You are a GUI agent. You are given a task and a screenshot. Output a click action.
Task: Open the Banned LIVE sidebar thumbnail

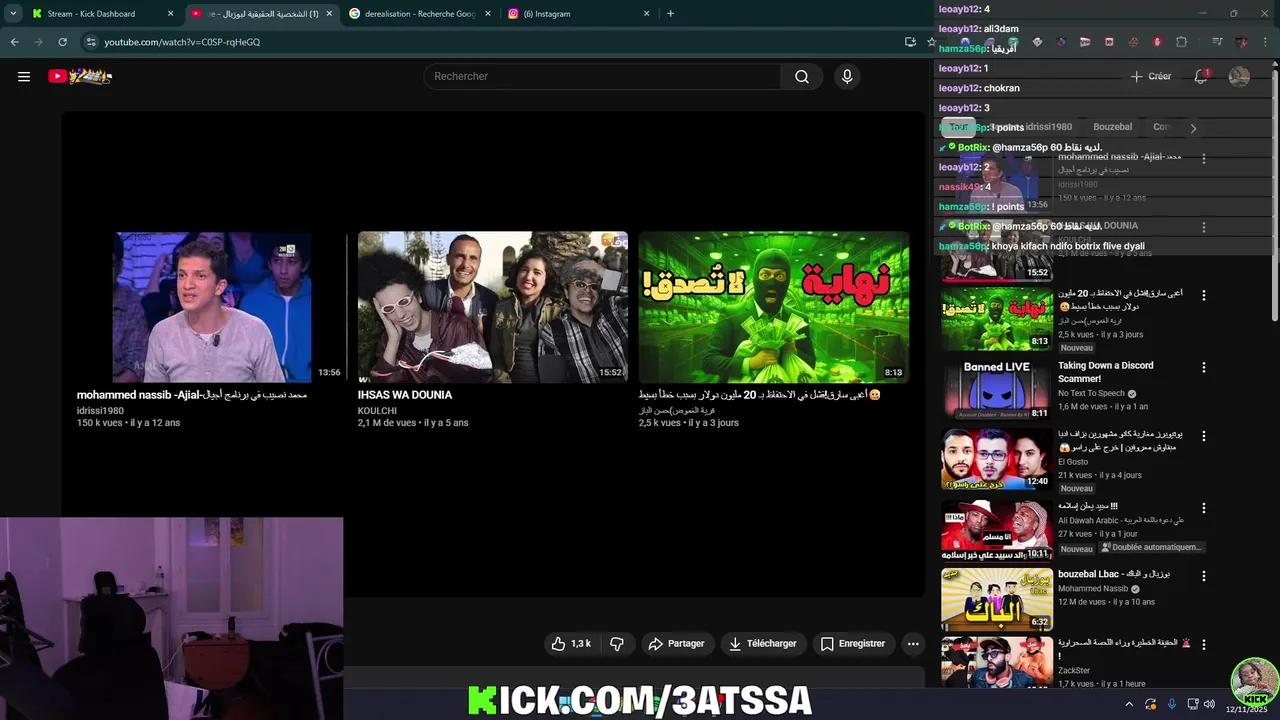pyautogui.click(x=997, y=389)
